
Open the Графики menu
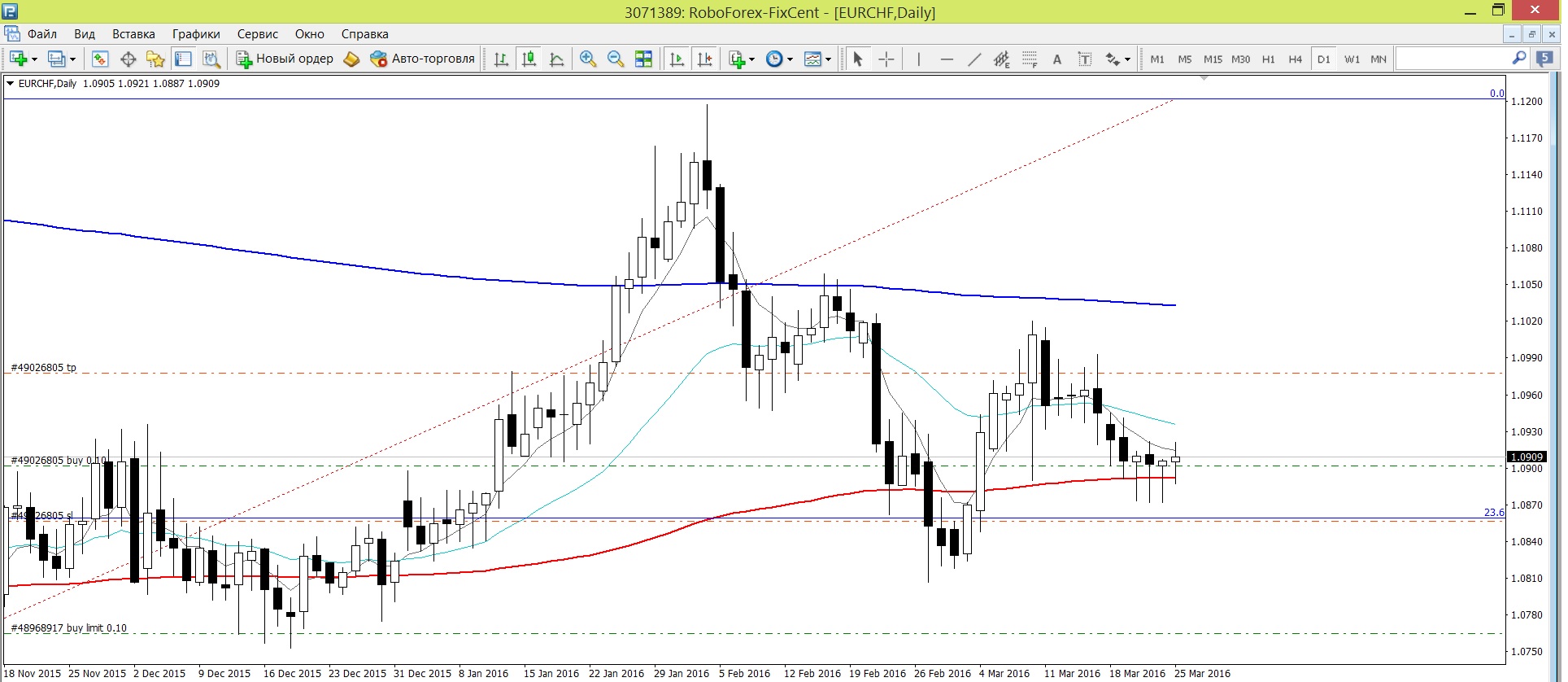(196, 34)
